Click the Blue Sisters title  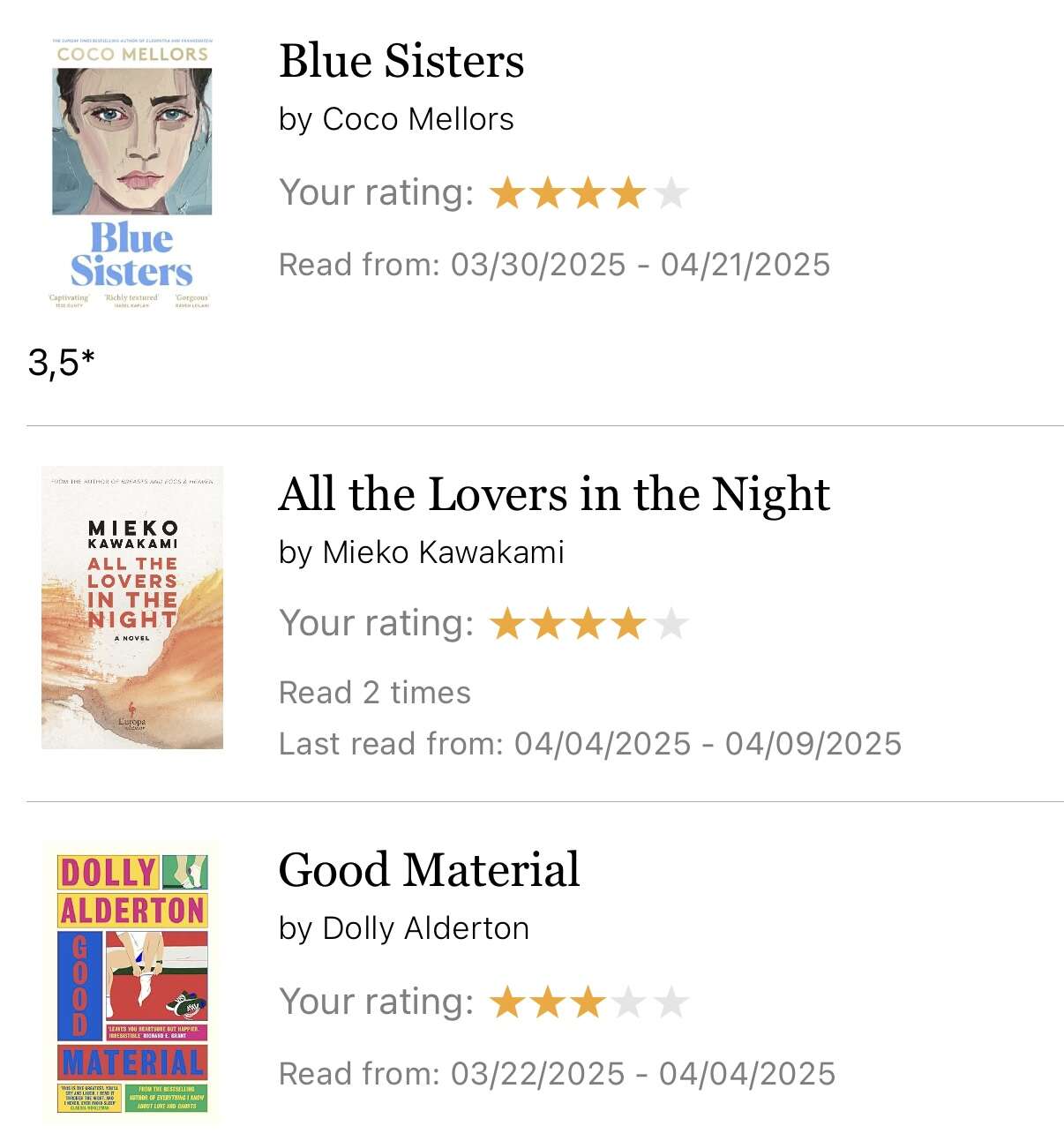coord(401,62)
